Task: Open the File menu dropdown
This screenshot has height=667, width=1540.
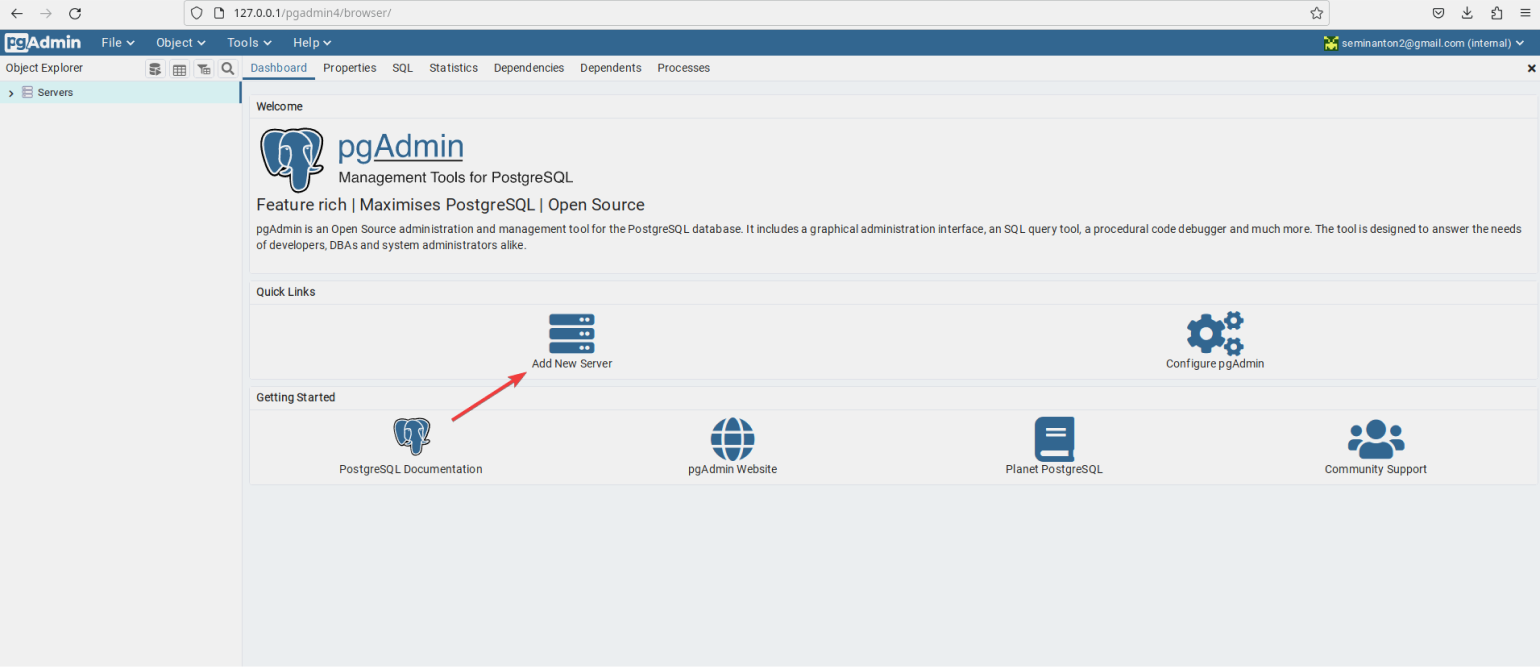Action: point(118,43)
